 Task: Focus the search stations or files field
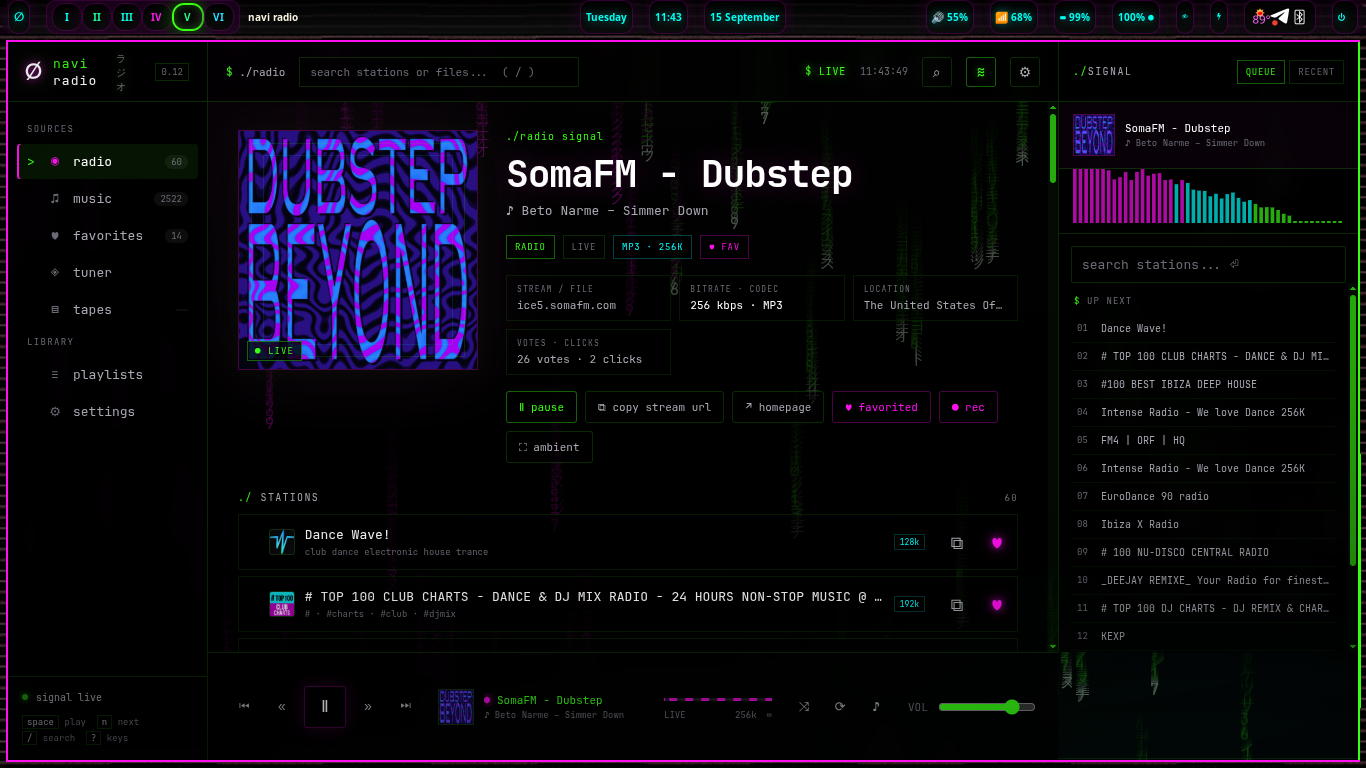439,72
